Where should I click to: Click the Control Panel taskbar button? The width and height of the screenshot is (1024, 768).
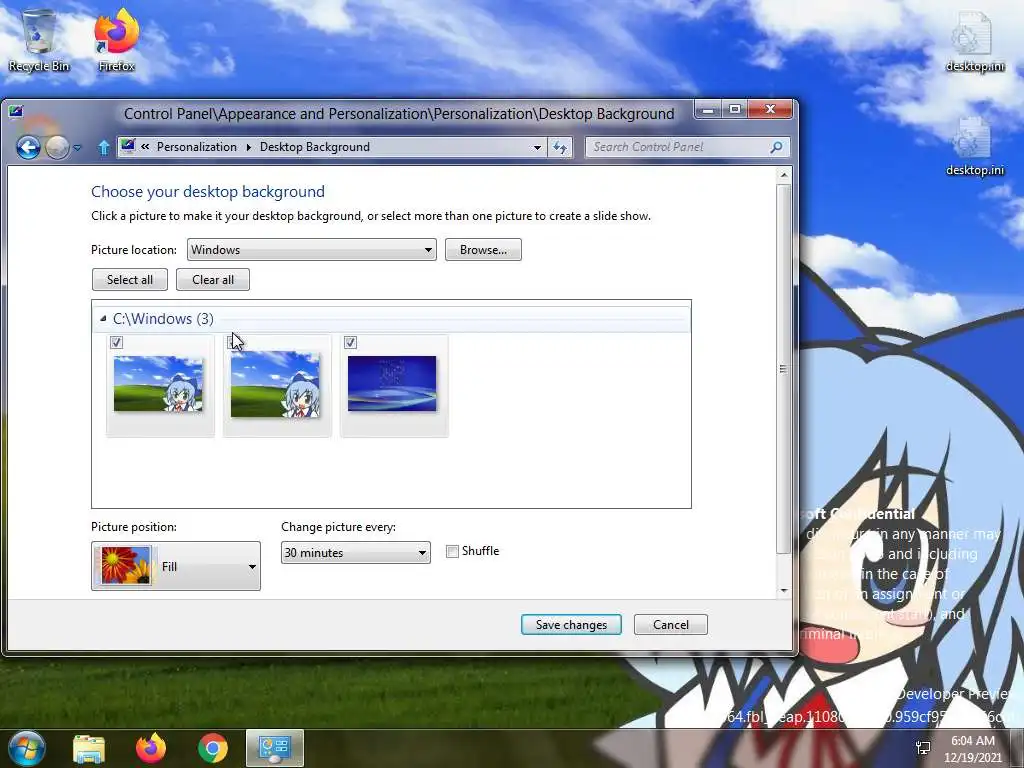tap(275, 748)
